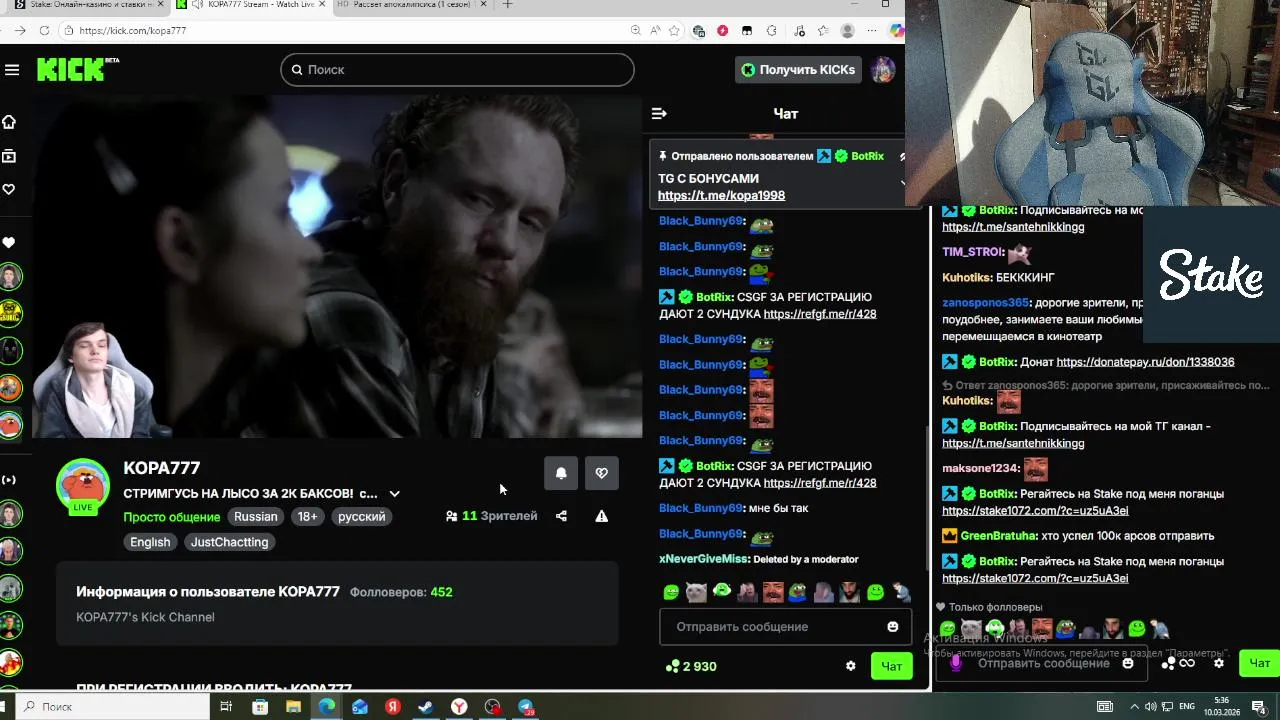Image resolution: width=1280 pixels, height=720 pixels.
Task: Open right chat settings gear
Action: tap(1219, 663)
